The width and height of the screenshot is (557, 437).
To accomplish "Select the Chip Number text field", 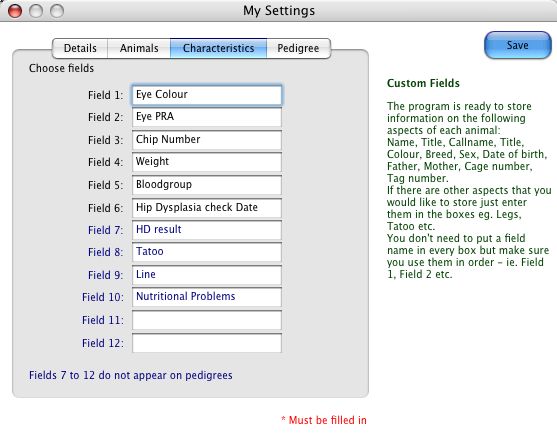I will coord(207,140).
